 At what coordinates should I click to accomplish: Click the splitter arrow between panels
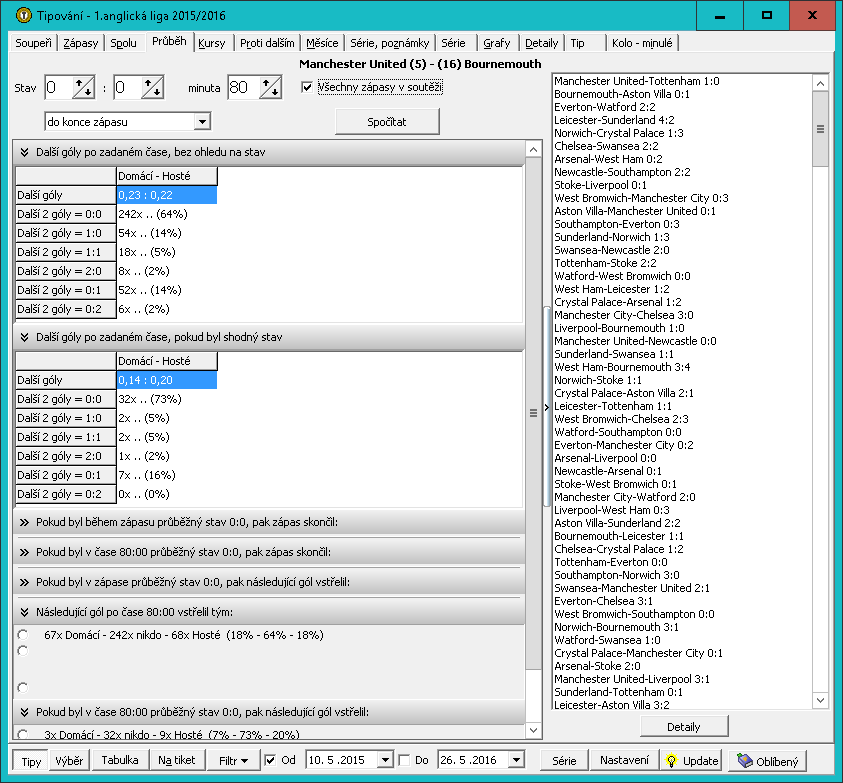[547, 407]
